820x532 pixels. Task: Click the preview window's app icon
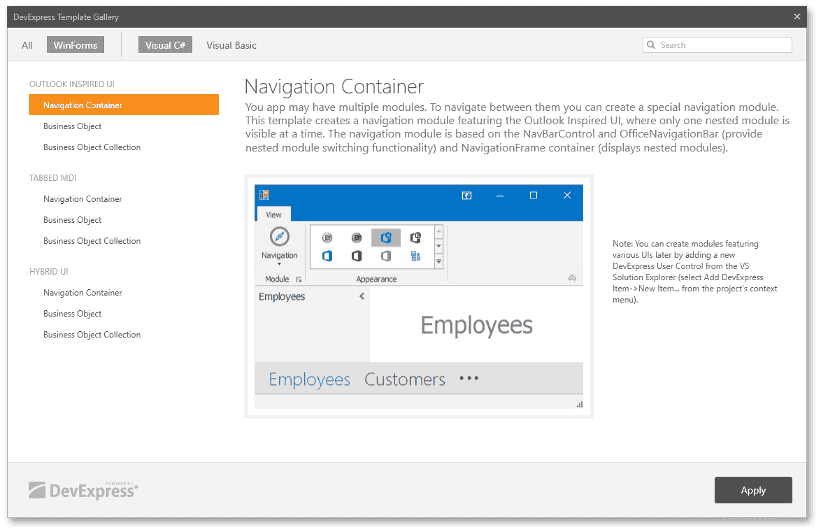pyautogui.click(x=264, y=195)
